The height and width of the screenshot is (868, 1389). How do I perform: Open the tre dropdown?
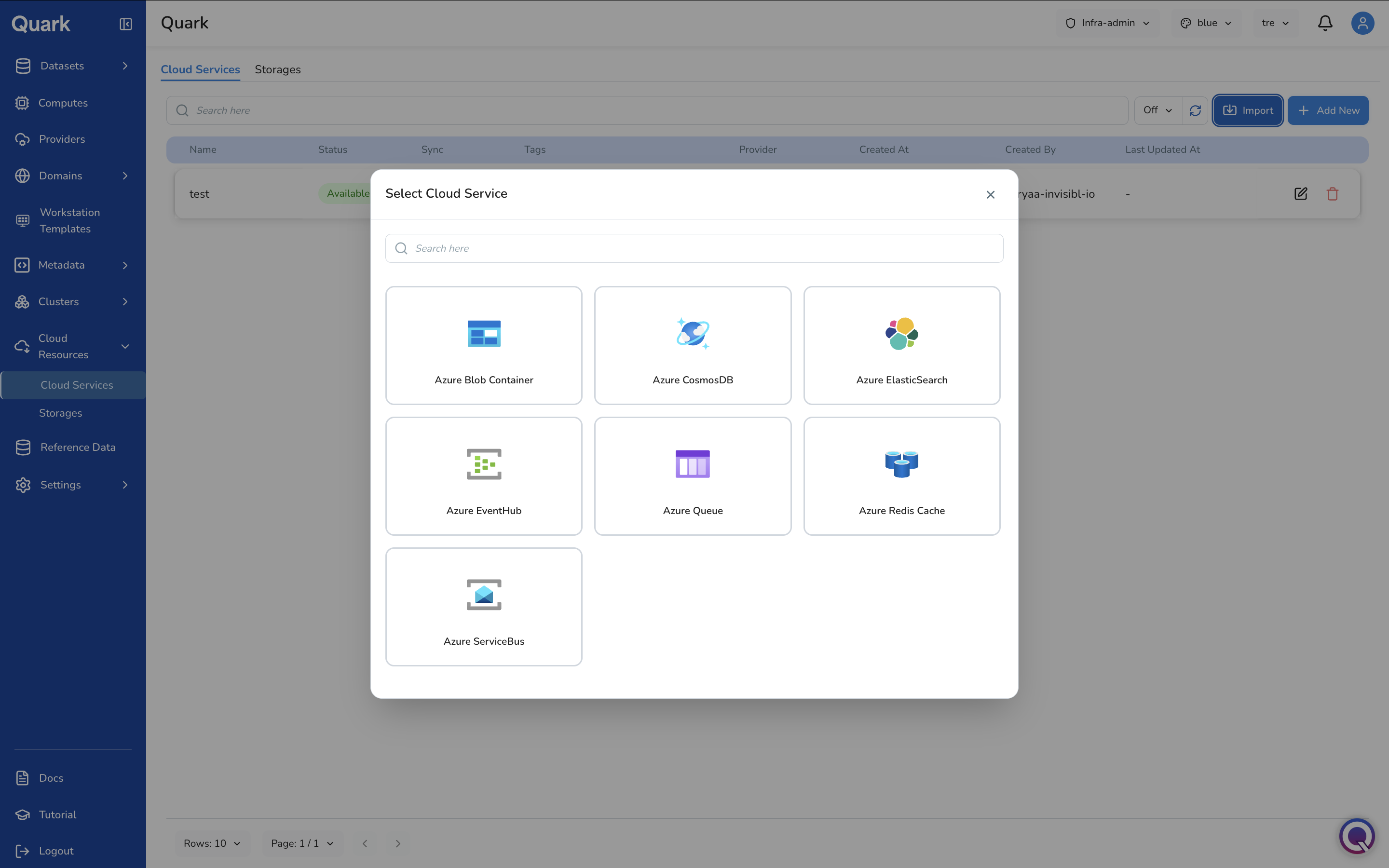tap(1275, 23)
